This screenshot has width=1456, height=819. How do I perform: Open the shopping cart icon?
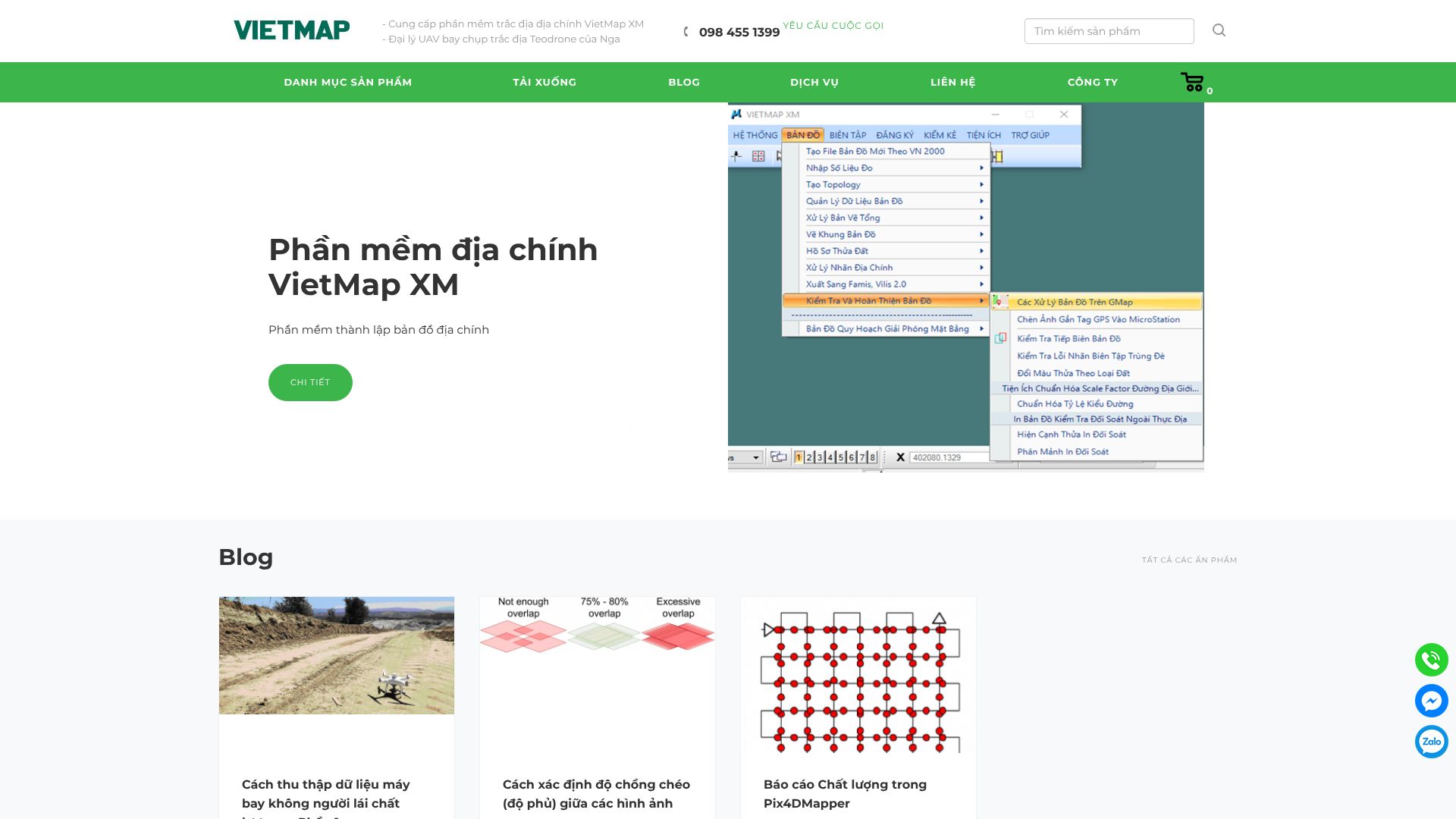(x=1193, y=82)
